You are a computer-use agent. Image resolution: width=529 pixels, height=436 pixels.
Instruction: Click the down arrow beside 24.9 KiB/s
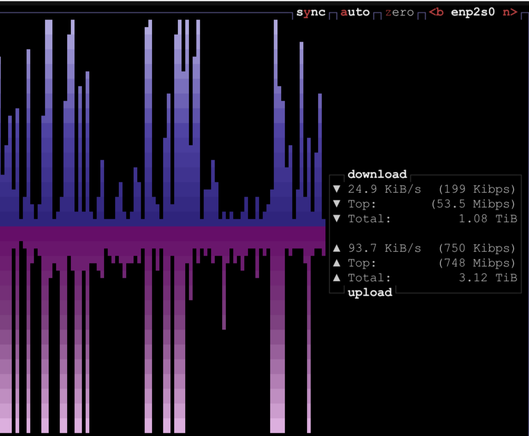(336, 189)
